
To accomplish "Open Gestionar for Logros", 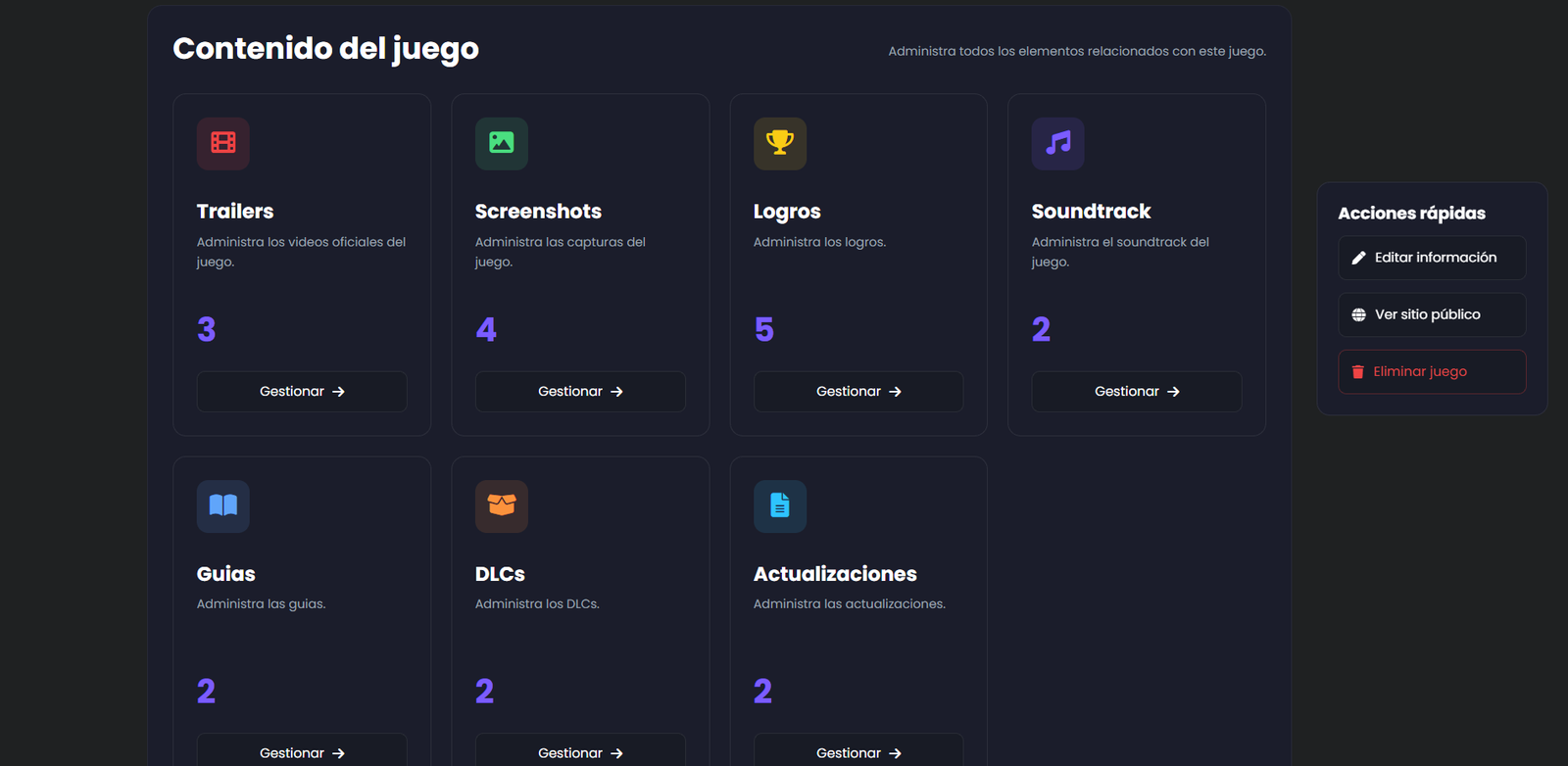I will 858,392.
